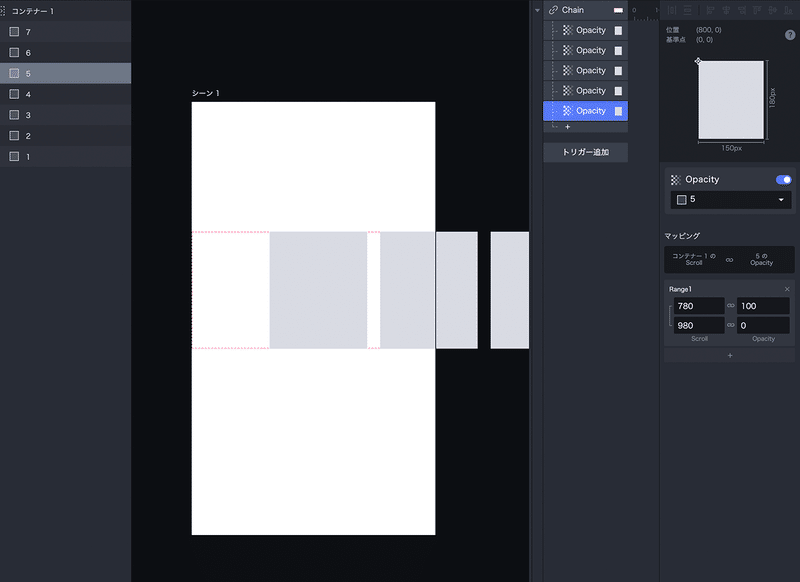
Task: Click the link icon between 980 and 0
Action: [731, 325]
